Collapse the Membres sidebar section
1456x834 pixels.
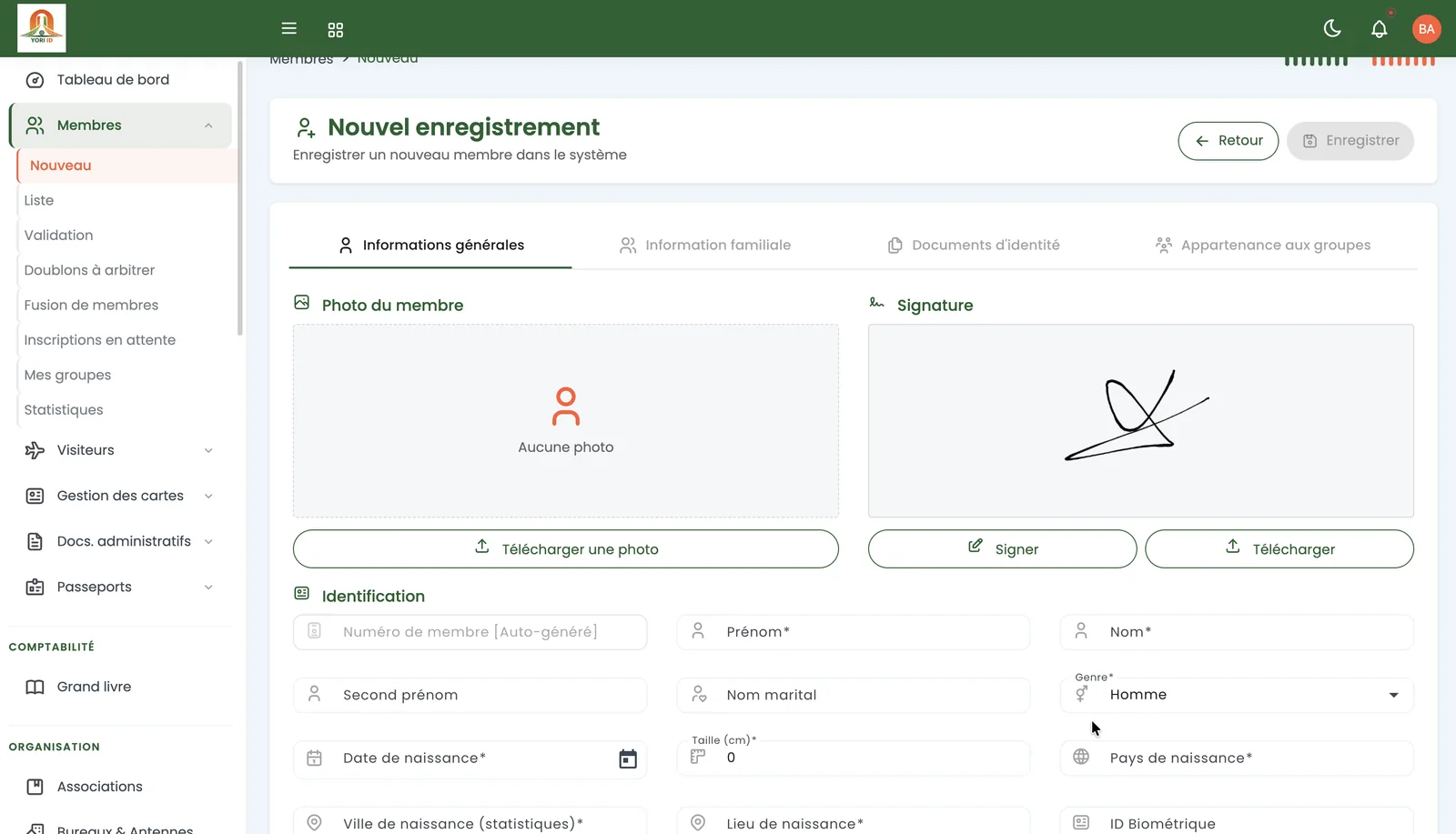[120, 126]
